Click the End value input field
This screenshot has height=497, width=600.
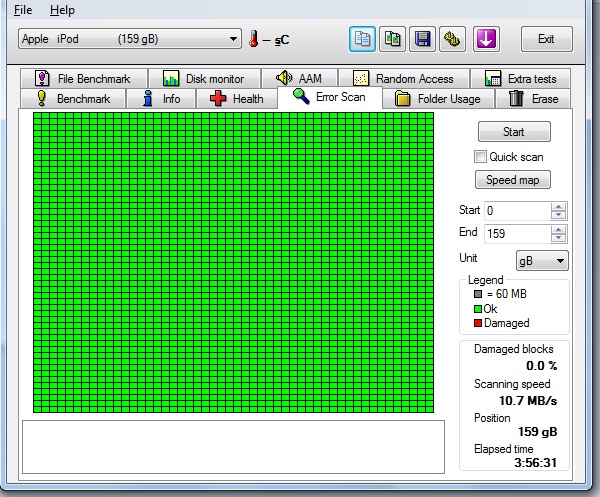click(x=516, y=233)
